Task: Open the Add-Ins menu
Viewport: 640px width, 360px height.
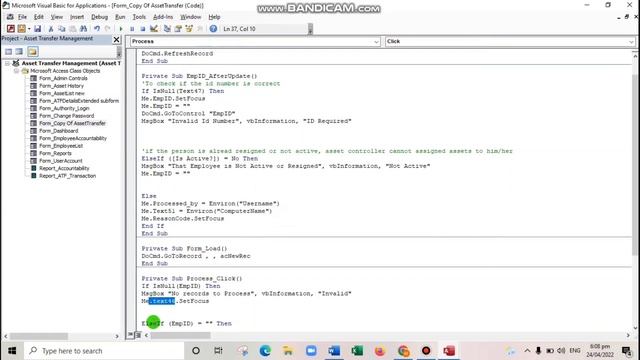Action: tap(163, 17)
